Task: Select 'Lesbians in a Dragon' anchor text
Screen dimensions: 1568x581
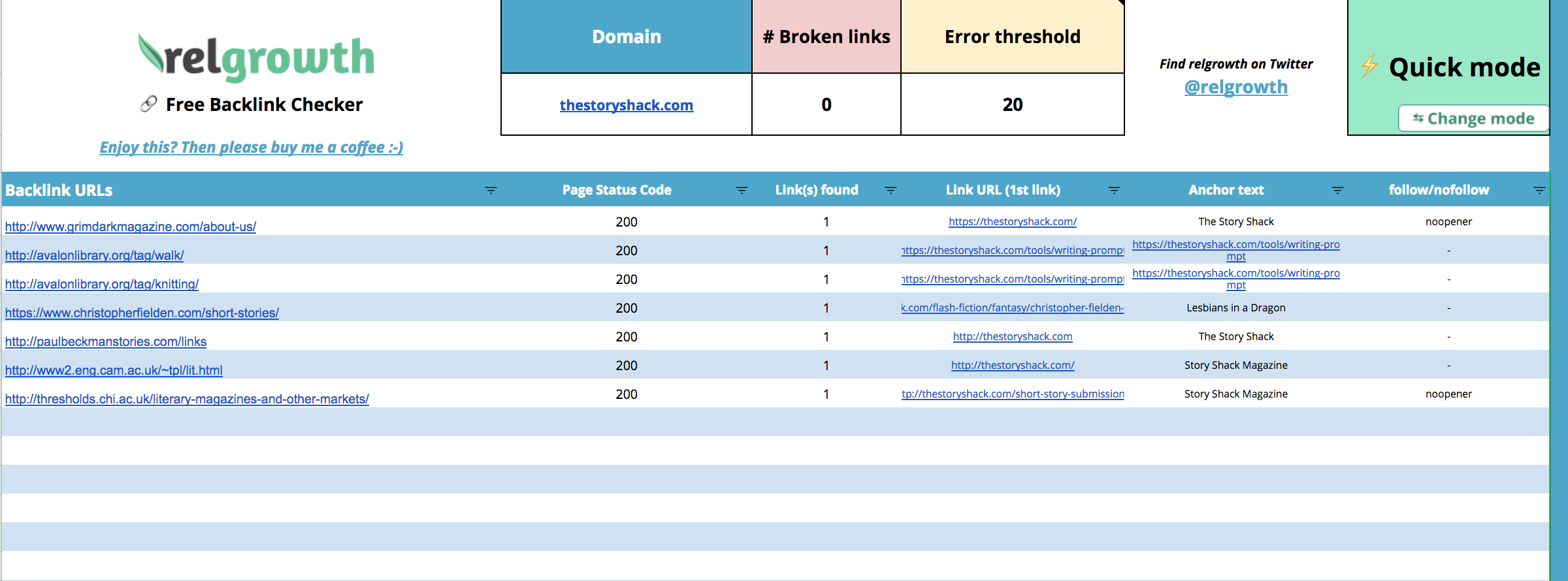Action: click(x=1236, y=307)
